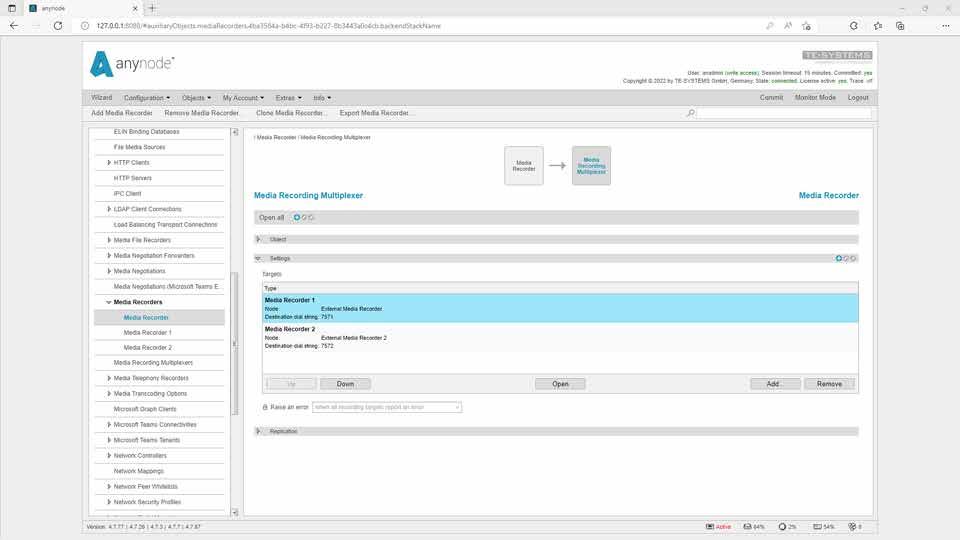Click the Open button under targets
Image resolution: width=960 pixels, height=540 pixels.
point(560,384)
